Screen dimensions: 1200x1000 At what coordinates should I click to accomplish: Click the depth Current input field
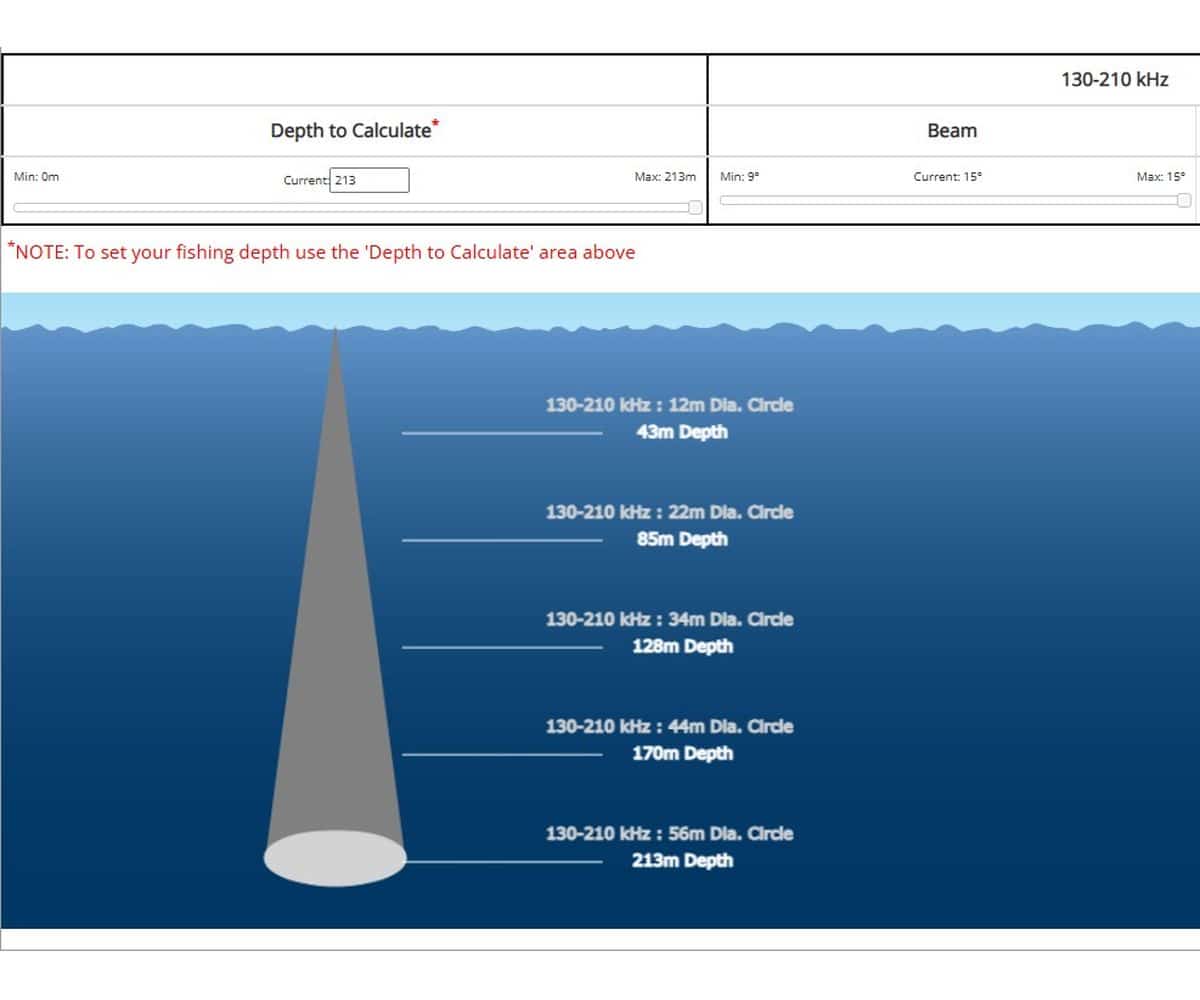coord(369,180)
